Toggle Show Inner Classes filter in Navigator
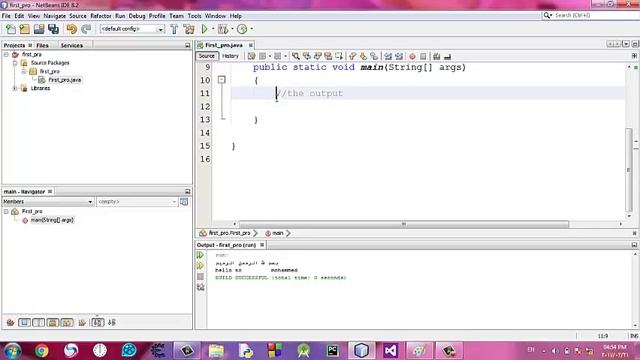The height and width of the screenshot is (360, 640). point(67,322)
